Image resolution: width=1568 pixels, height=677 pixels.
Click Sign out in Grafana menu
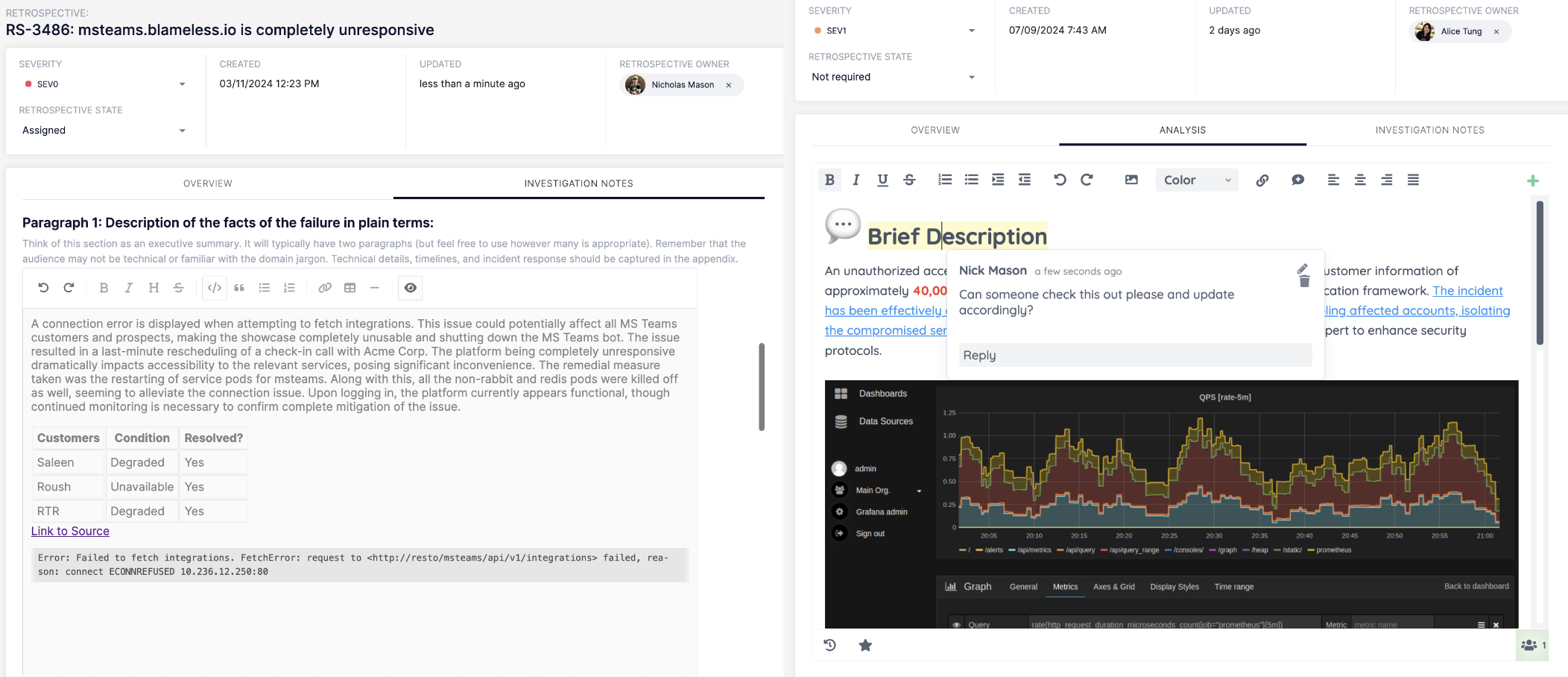point(859,534)
